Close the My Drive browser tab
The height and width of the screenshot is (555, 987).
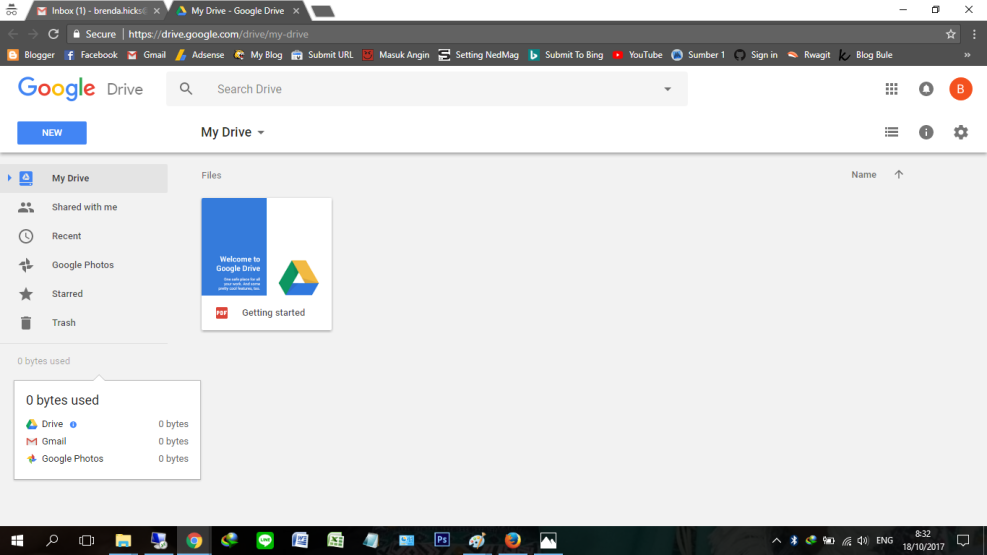click(x=296, y=11)
